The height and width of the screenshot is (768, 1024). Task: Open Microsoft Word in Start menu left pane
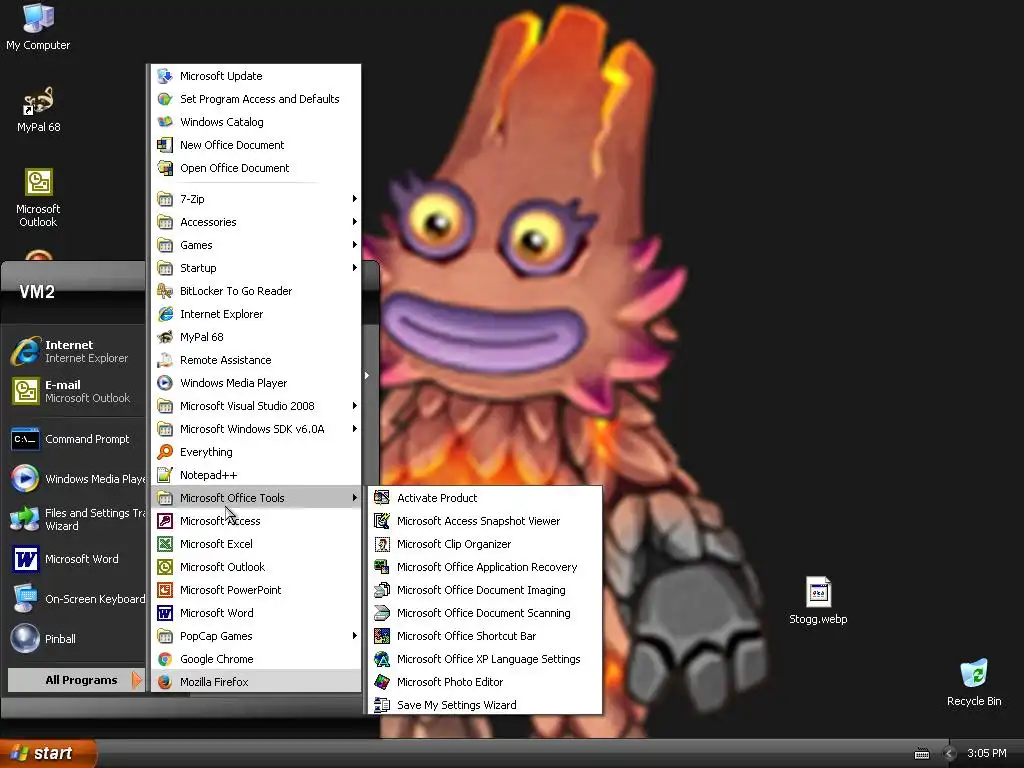tap(75, 559)
